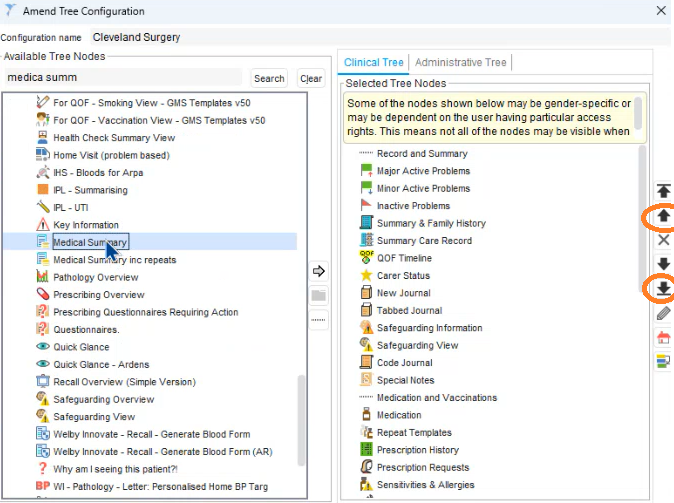Click the Sensitivities & Allergies icon
This screenshot has height=503, width=674.
[366, 484]
